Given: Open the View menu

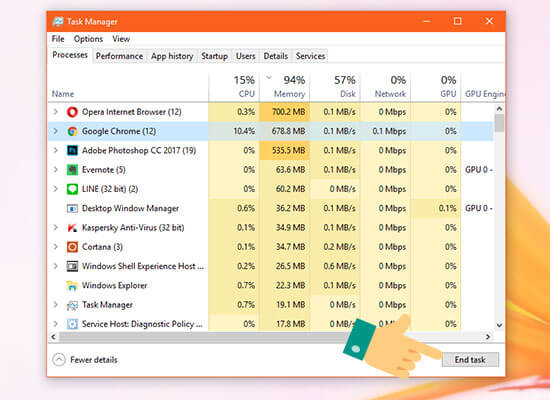Looking at the screenshot, I should coord(121,39).
